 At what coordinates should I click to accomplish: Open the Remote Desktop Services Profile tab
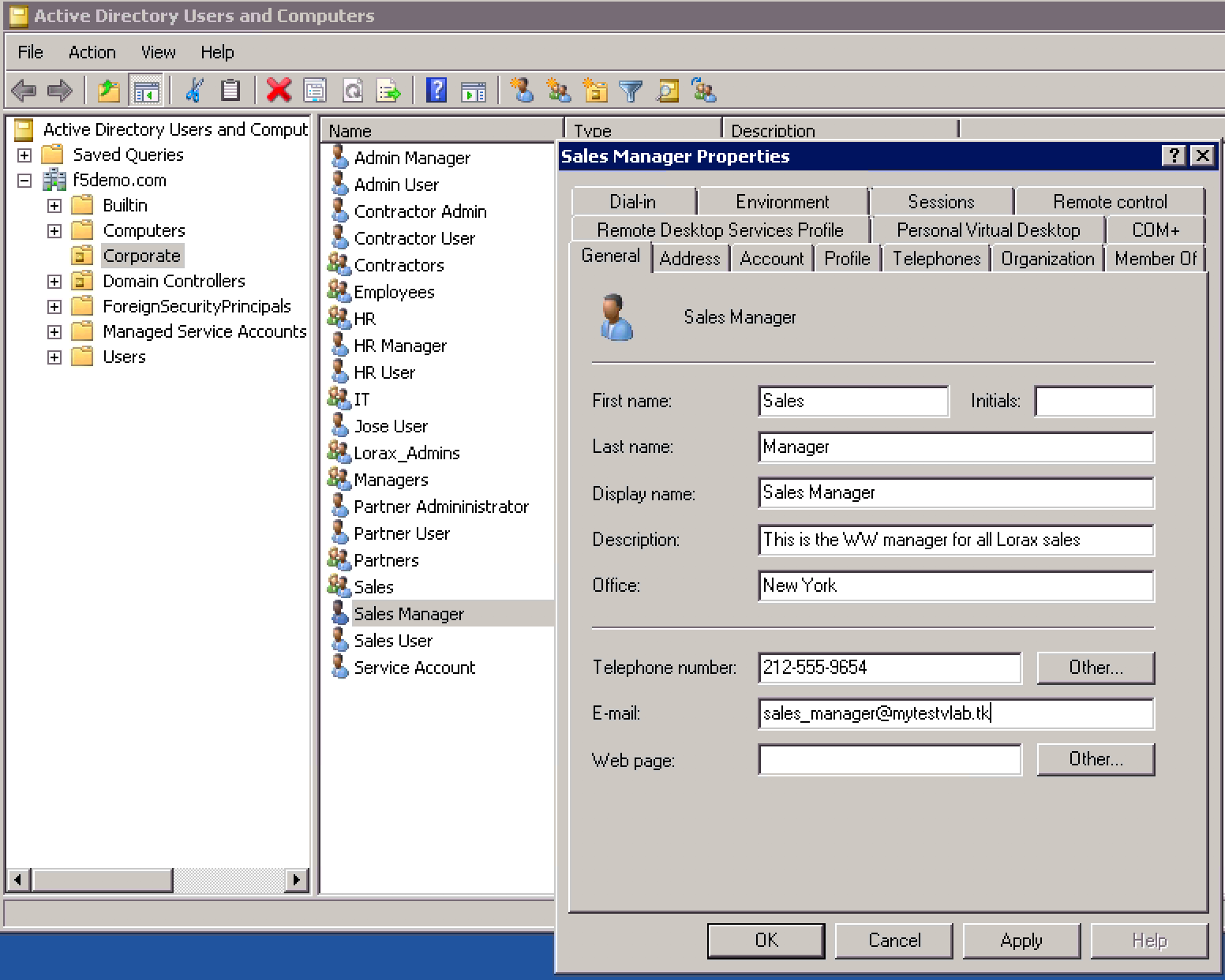point(720,230)
